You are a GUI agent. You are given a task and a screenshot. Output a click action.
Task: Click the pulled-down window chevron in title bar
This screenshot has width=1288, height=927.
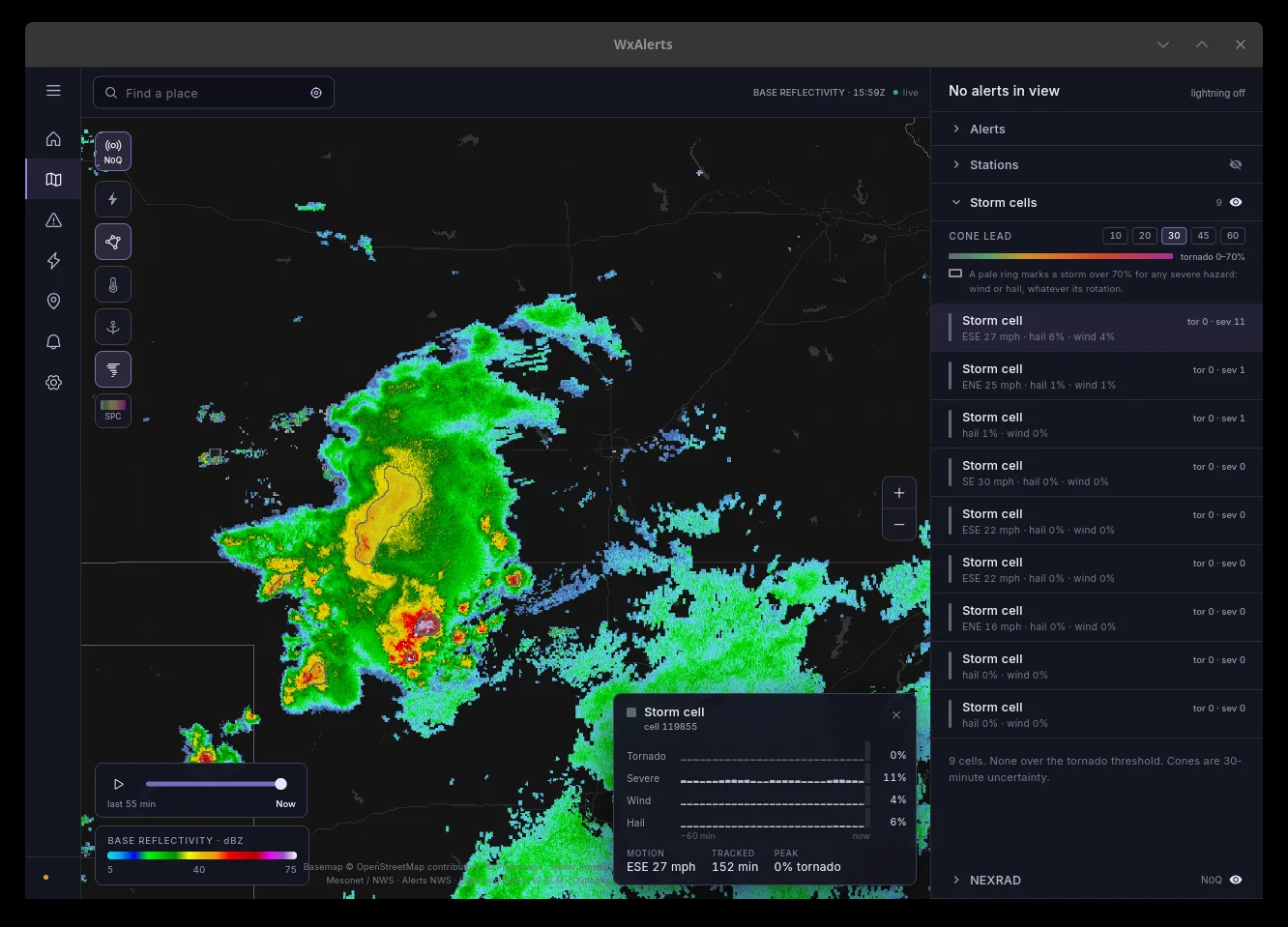click(1163, 44)
